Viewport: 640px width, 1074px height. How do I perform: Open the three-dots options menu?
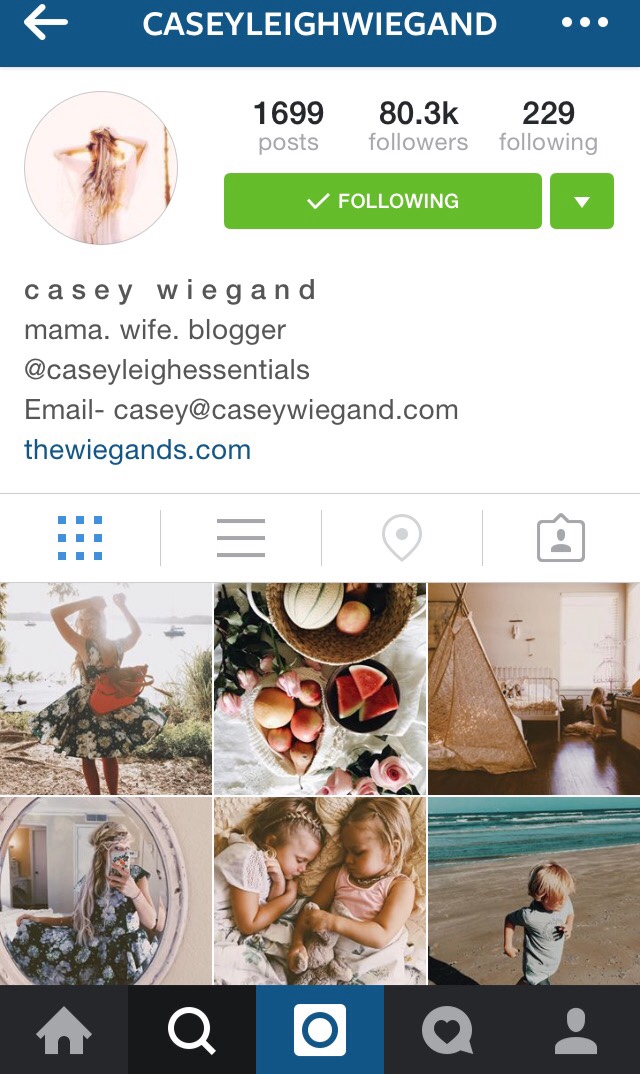point(584,23)
